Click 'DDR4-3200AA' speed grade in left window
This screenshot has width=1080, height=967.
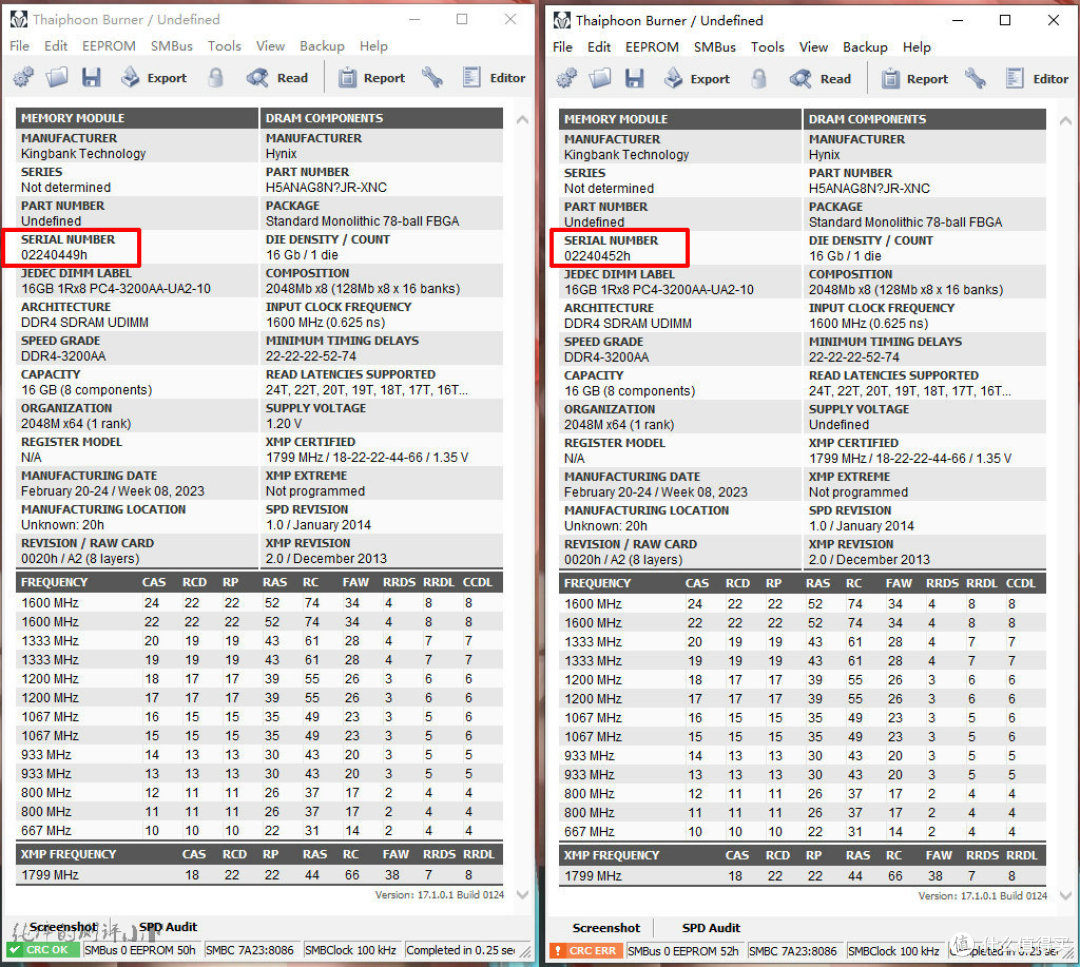[x=63, y=356]
